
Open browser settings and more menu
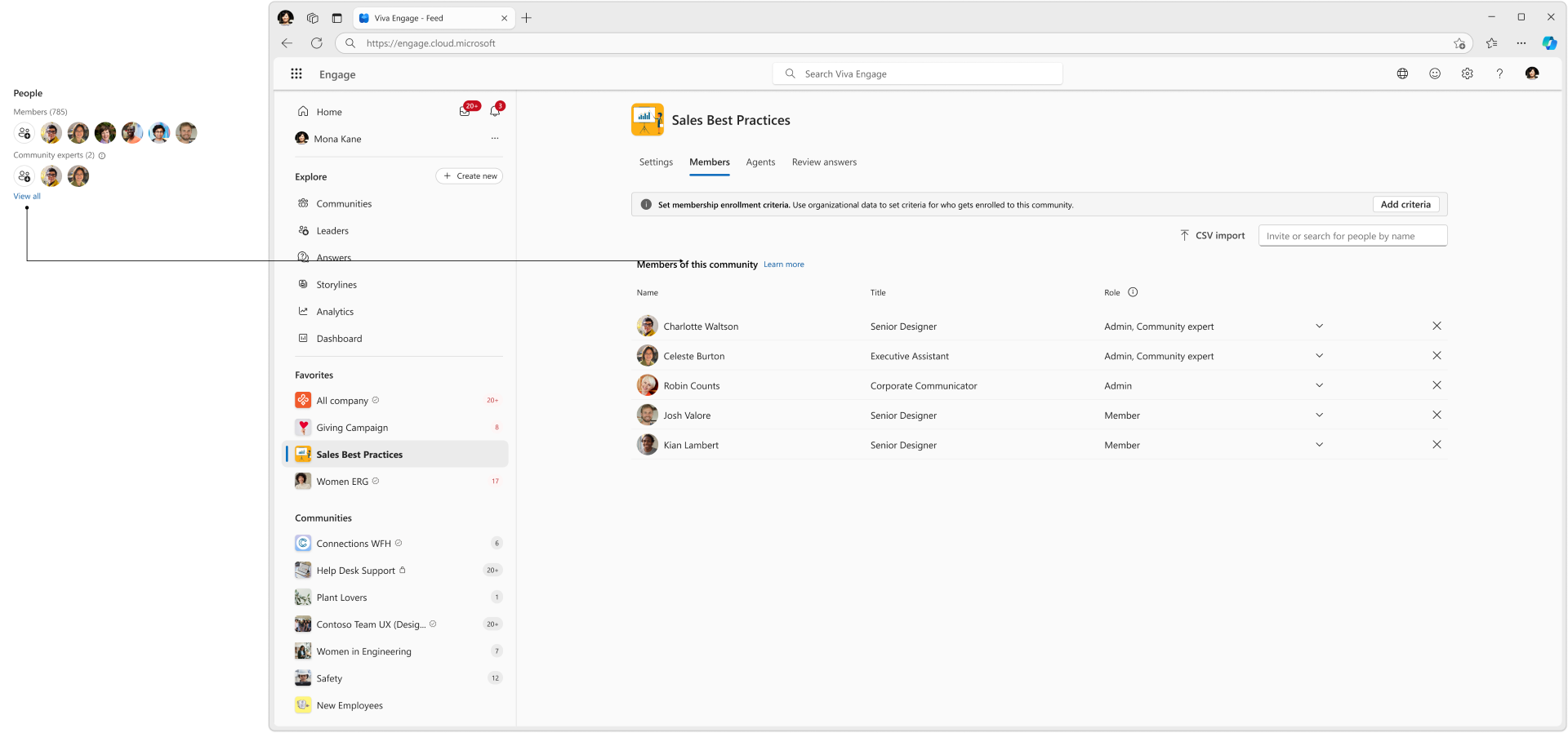click(1521, 43)
